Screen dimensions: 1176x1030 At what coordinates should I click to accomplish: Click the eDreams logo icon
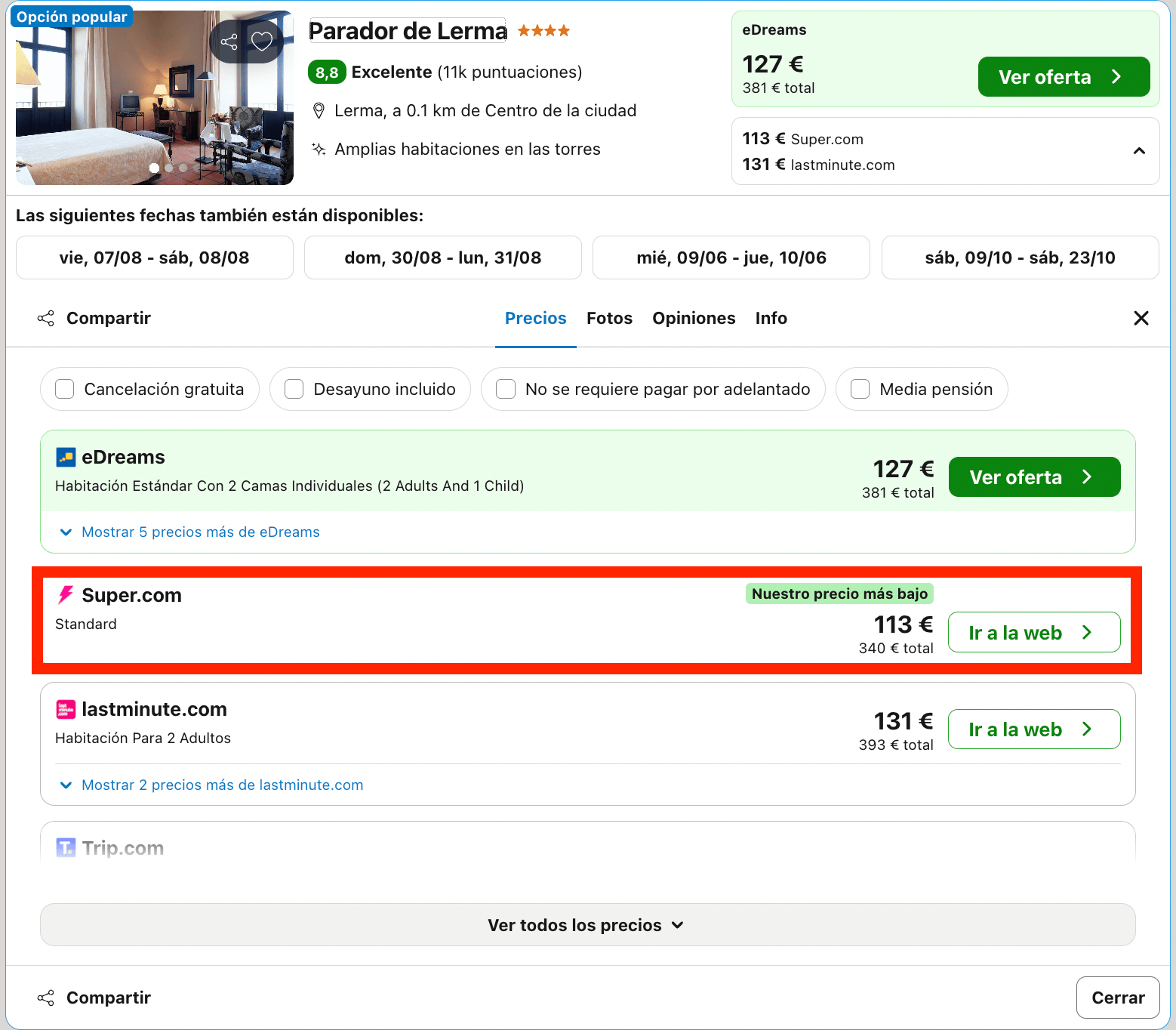point(66,457)
